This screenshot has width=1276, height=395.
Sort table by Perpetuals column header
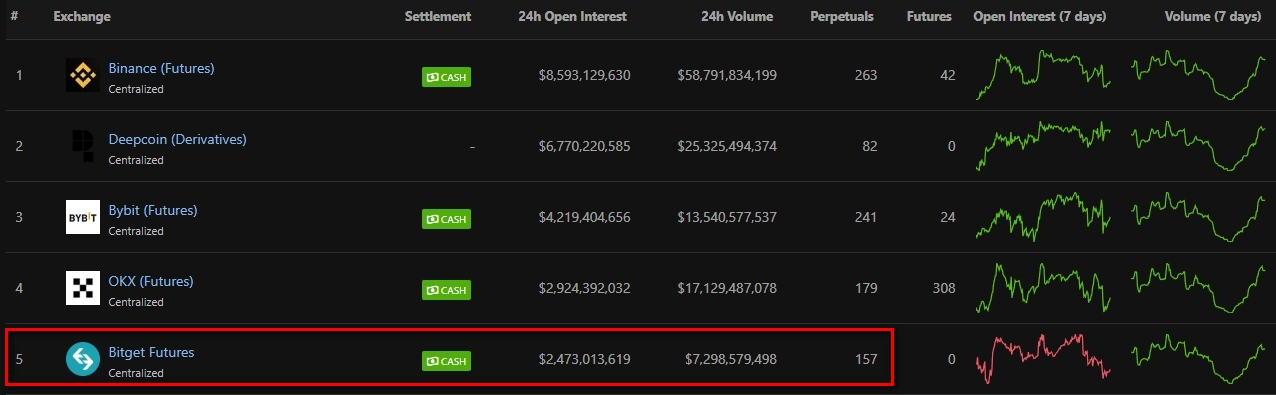(841, 17)
